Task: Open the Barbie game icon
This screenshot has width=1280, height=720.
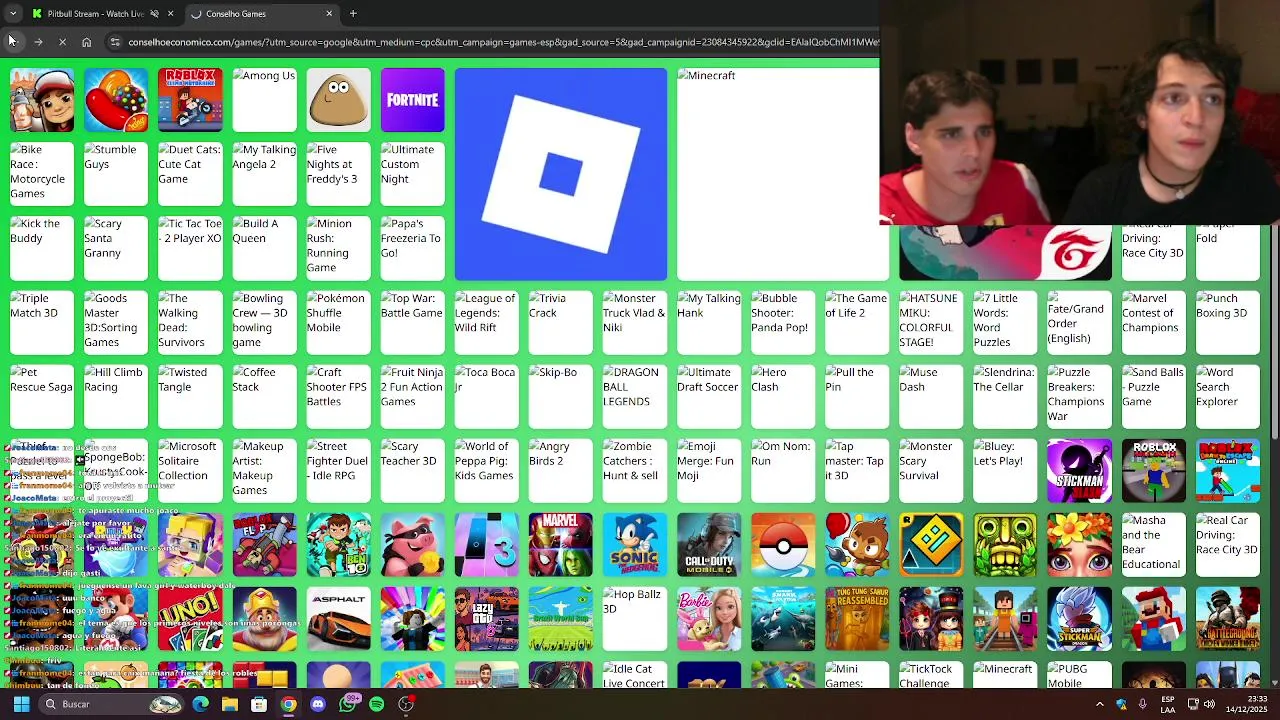Action: [708, 618]
